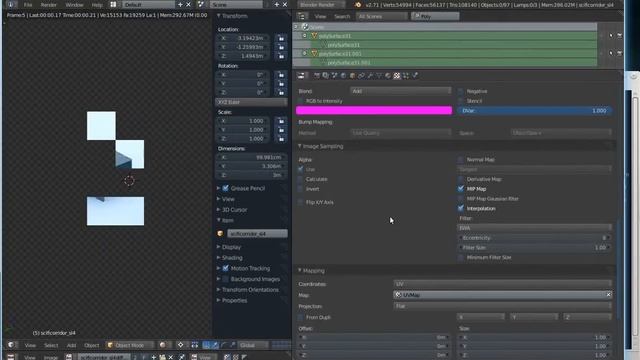Open the Render properties tab
Image resolution: width=640 pixels, height=360 pixels.
[x=317, y=76]
